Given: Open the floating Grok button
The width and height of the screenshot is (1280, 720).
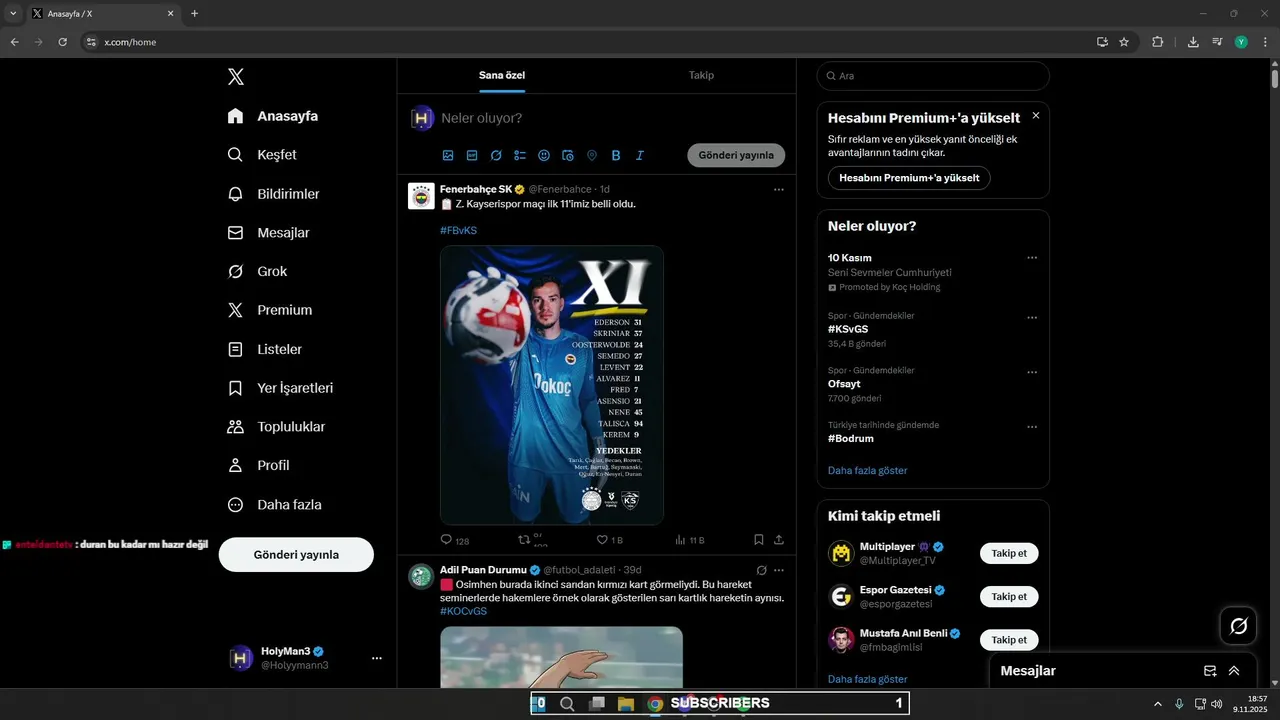Looking at the screenshot, I should (1238, 626).
